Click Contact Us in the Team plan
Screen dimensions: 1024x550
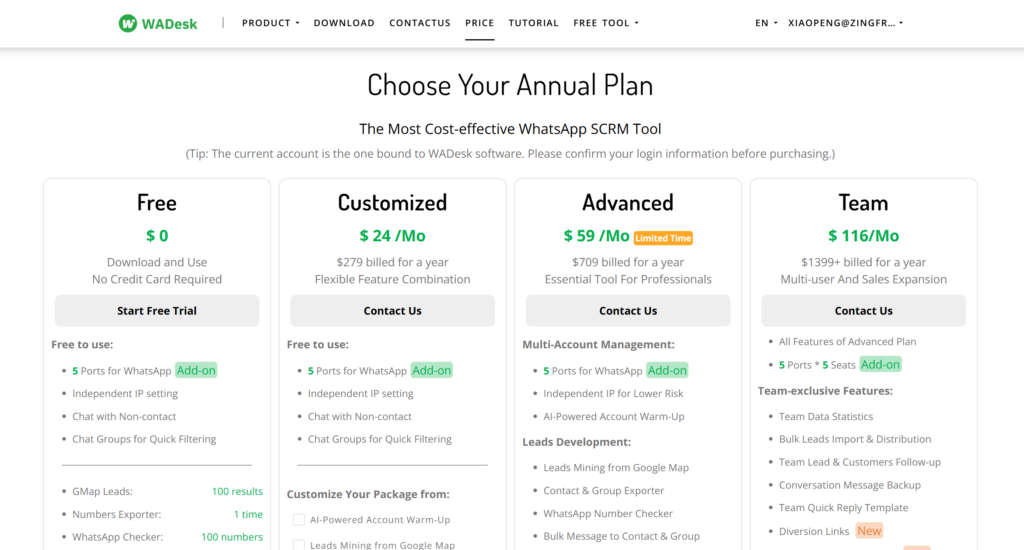click(x=863, y=311)
